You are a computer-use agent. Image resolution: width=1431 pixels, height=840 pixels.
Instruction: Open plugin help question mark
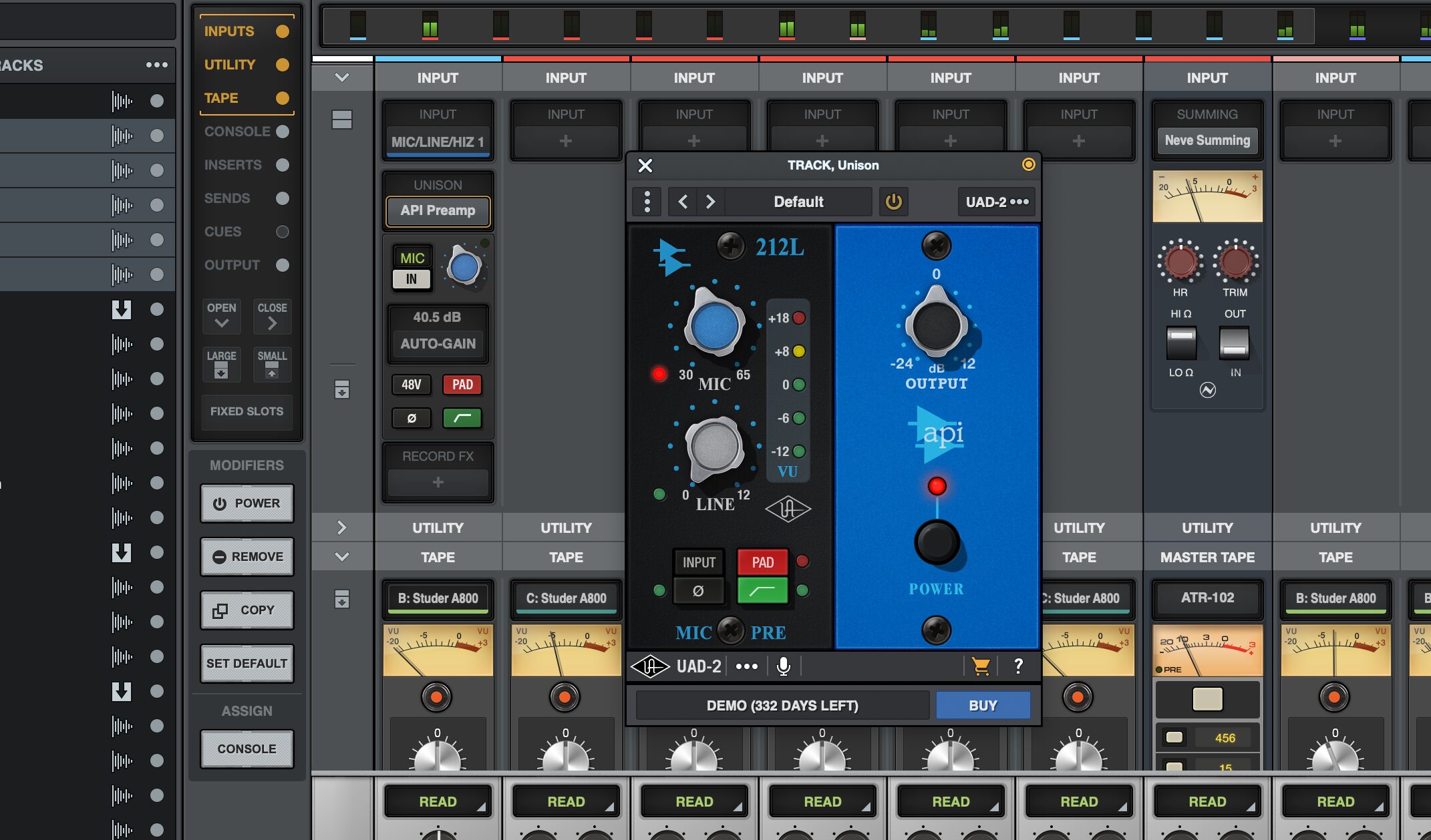point(1018,666)
